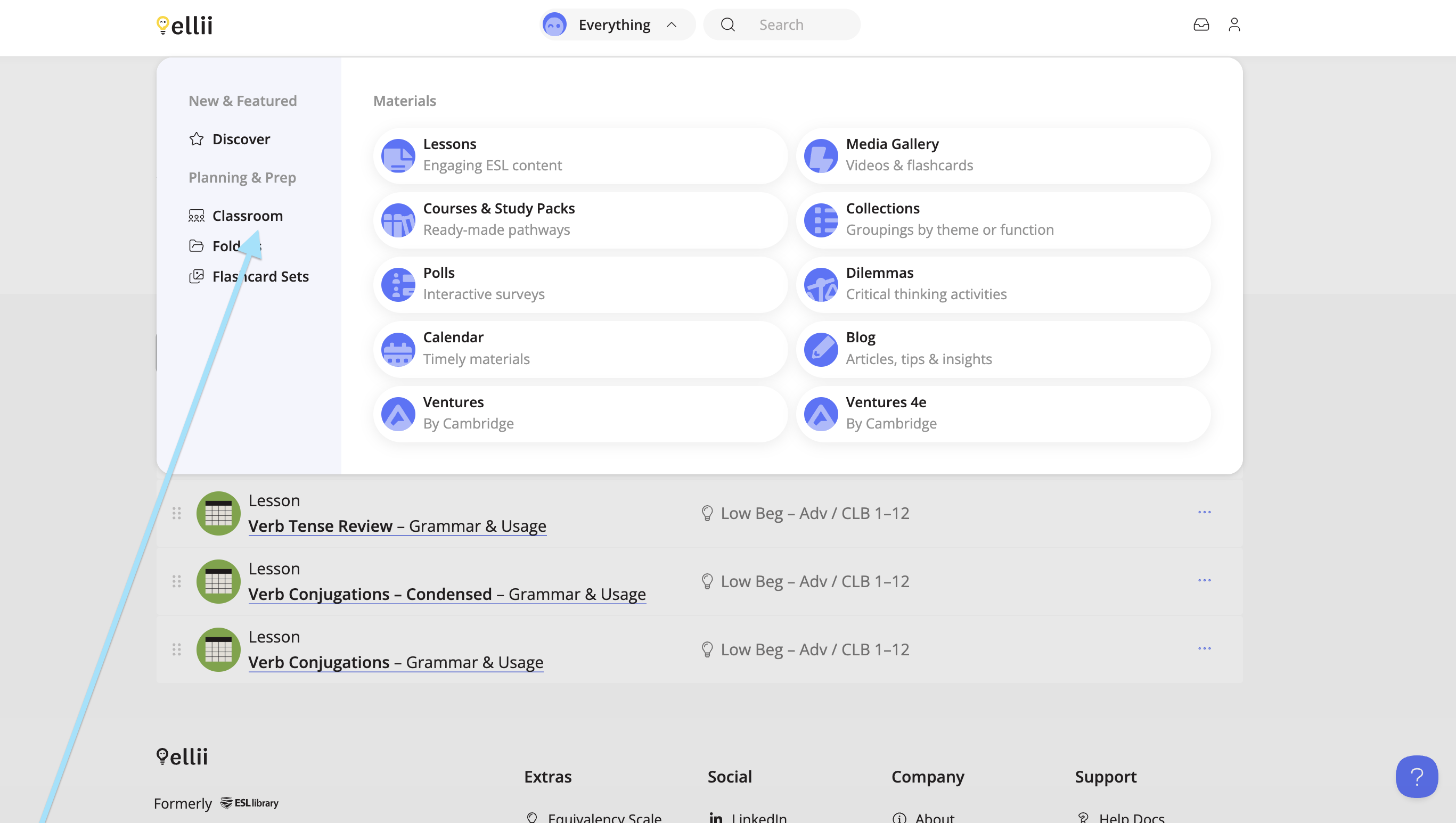The height and width of the screenshot is (823, 1456).
Task: Click the Discover star icon
Action: coord(196,139)
